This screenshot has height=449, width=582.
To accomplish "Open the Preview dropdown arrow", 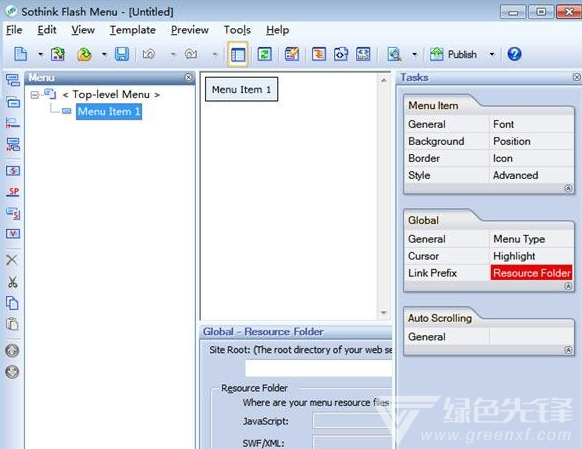I will [415, 55].
